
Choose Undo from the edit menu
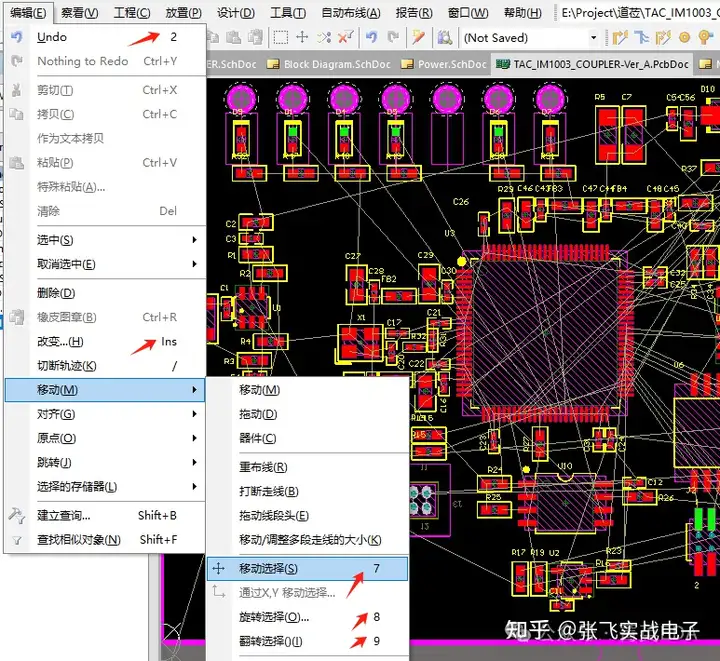click(105, 37)
